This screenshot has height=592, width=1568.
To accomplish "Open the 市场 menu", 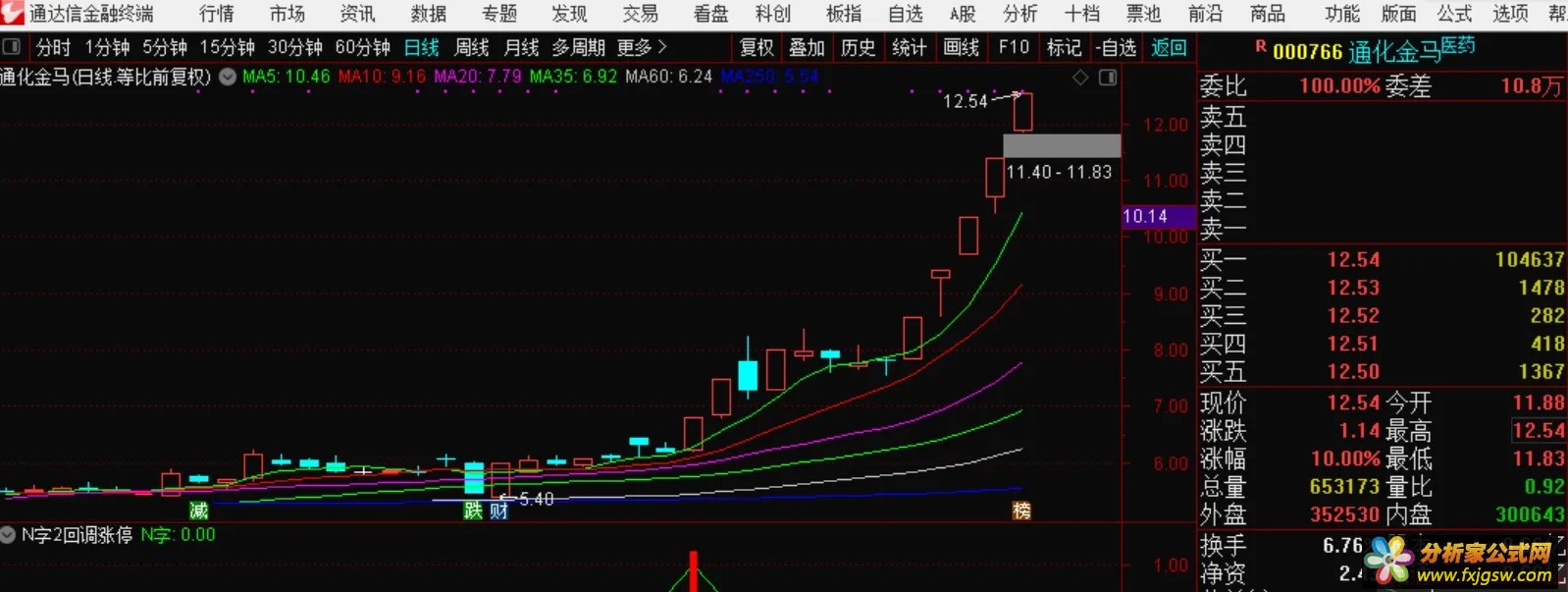I will click(x=287, y=14).
